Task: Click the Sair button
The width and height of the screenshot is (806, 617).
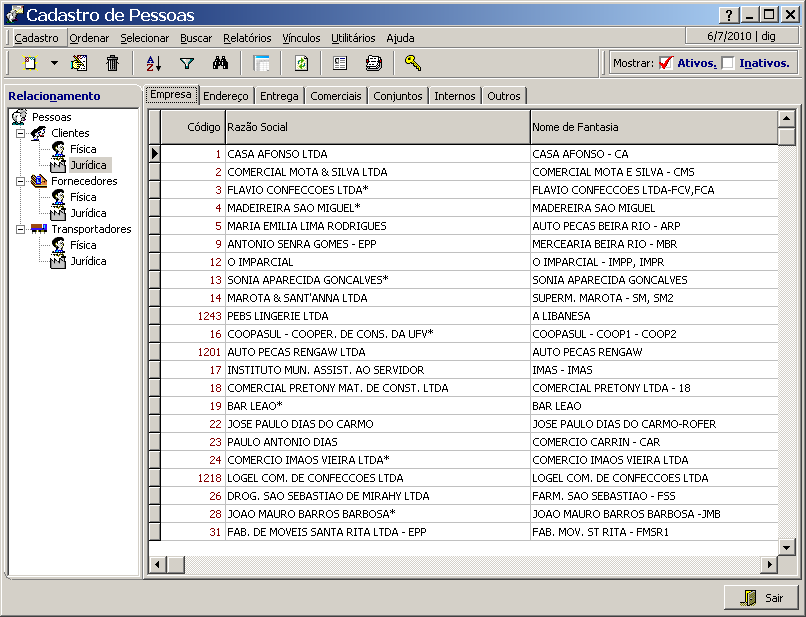Action: click(x=761, y=597)
